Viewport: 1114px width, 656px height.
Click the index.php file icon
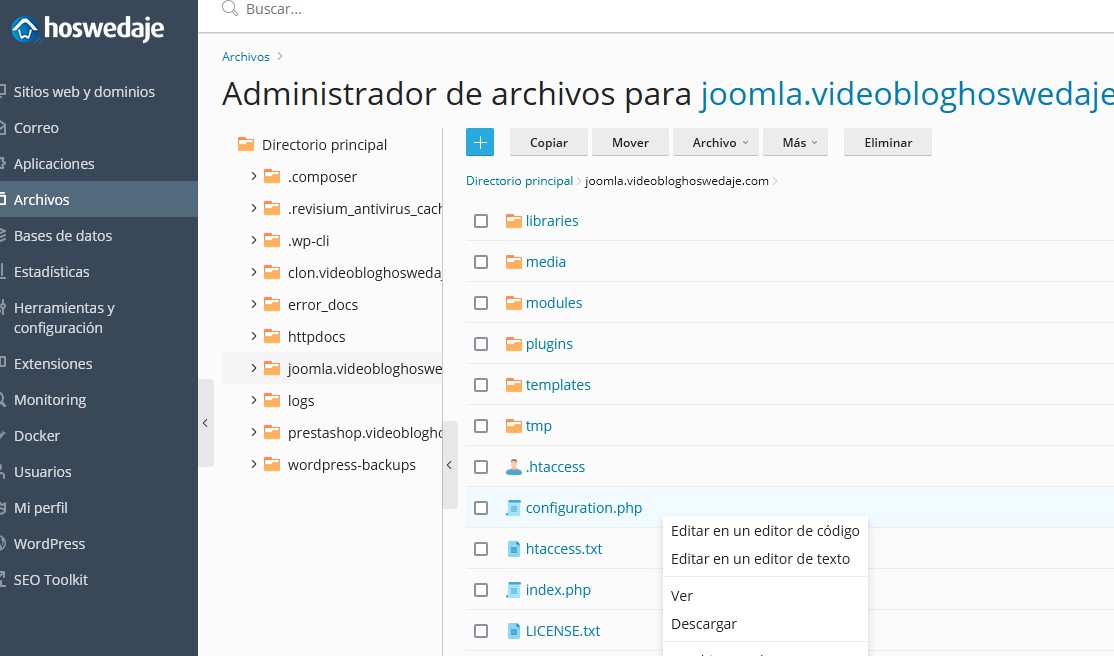click(514, 590)
